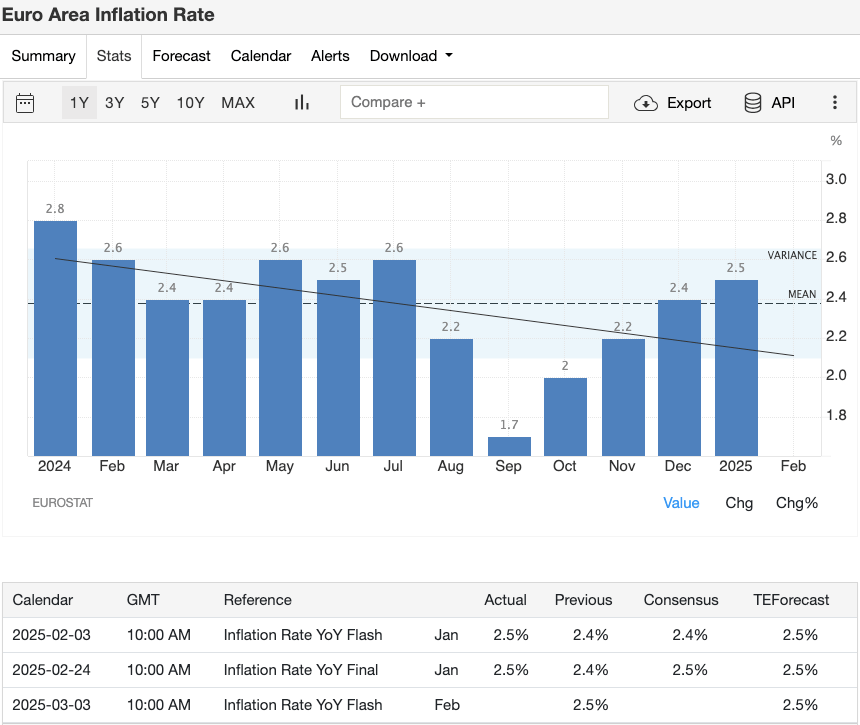The height and width of the screenshot is (725, 860).
Task: Click the chart type bars icon
Action: click(301, 102)
